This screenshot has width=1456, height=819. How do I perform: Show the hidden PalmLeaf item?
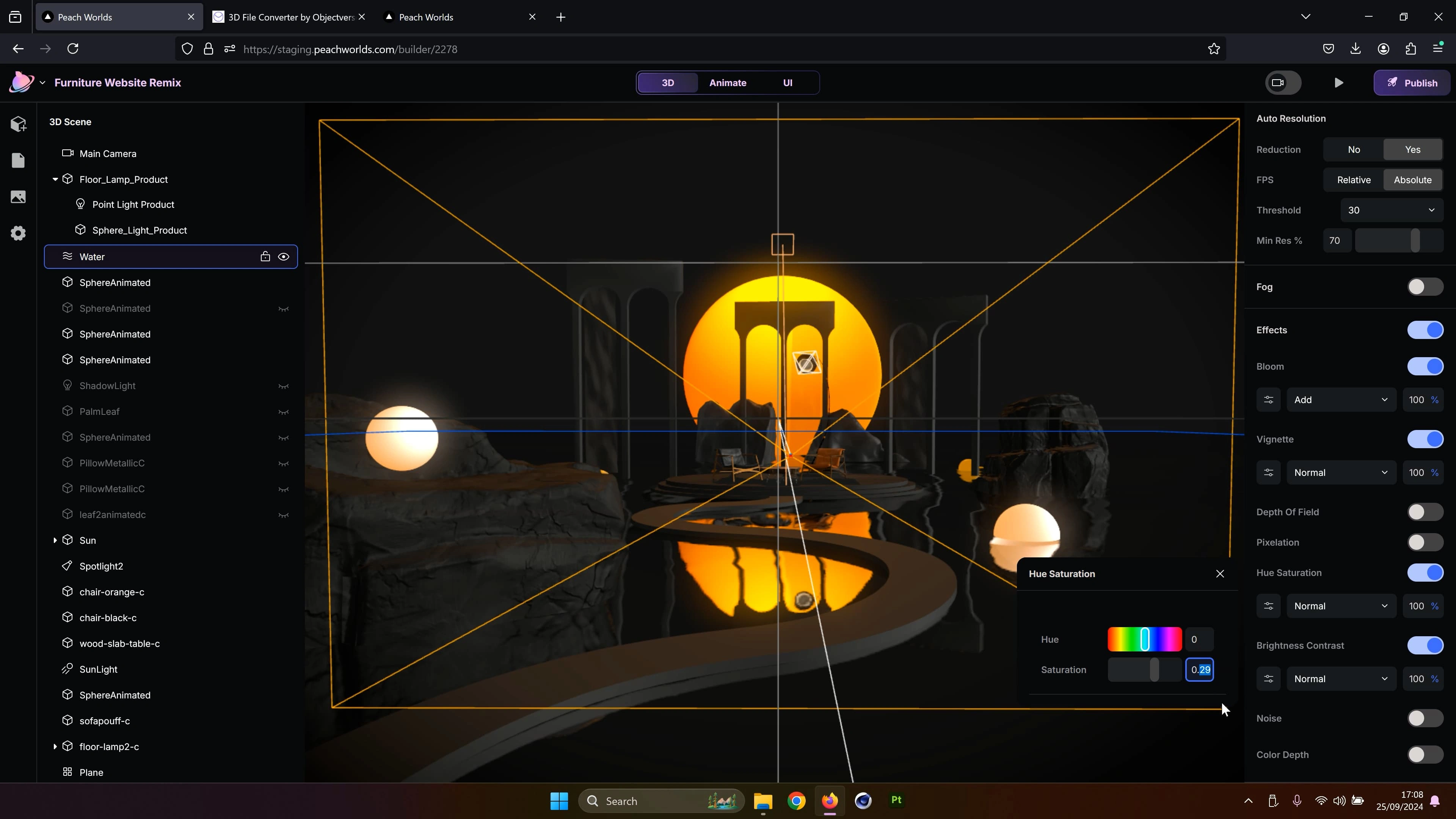pos(284,412)
